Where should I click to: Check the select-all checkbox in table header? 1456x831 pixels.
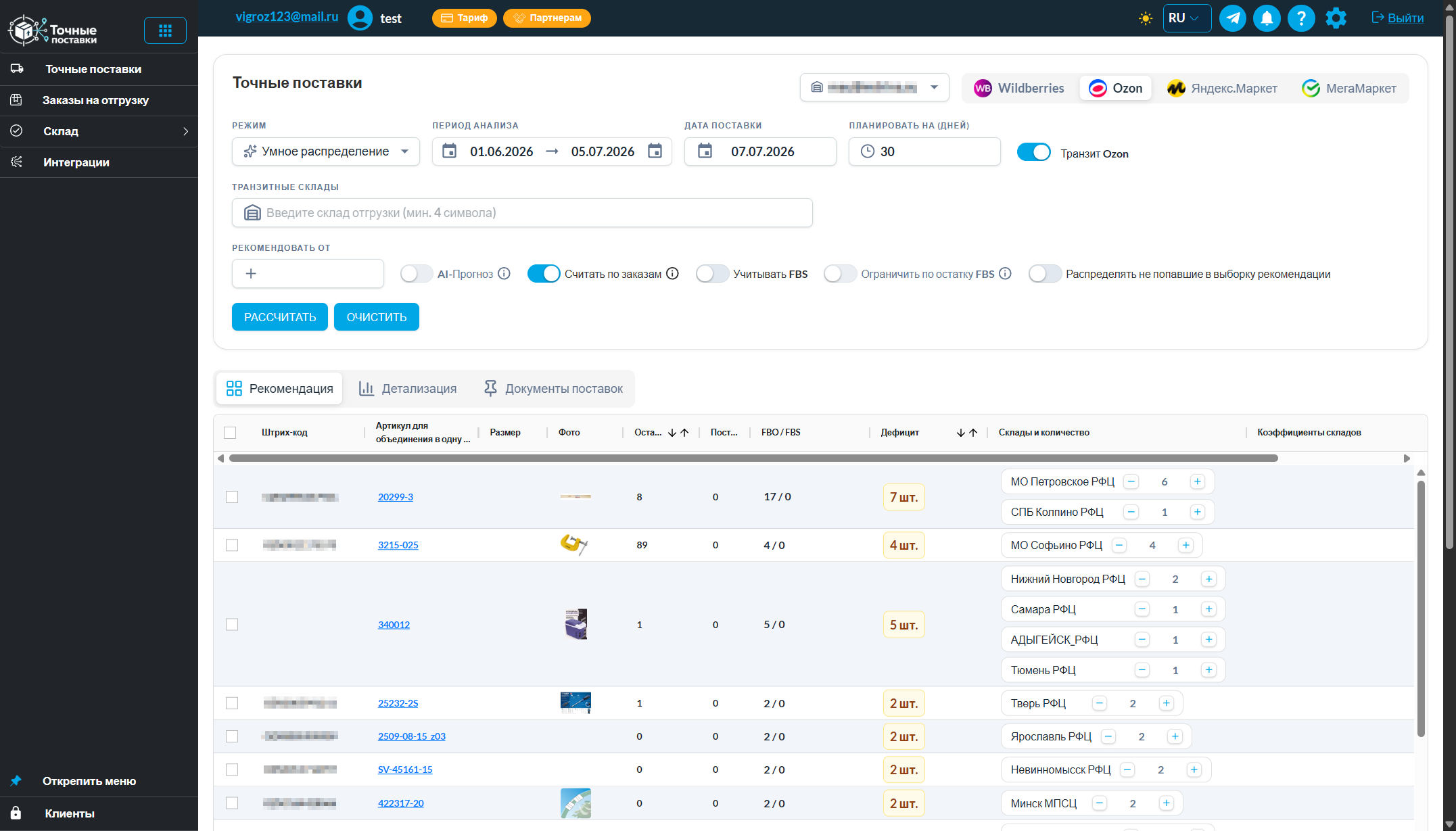[230, 433]
